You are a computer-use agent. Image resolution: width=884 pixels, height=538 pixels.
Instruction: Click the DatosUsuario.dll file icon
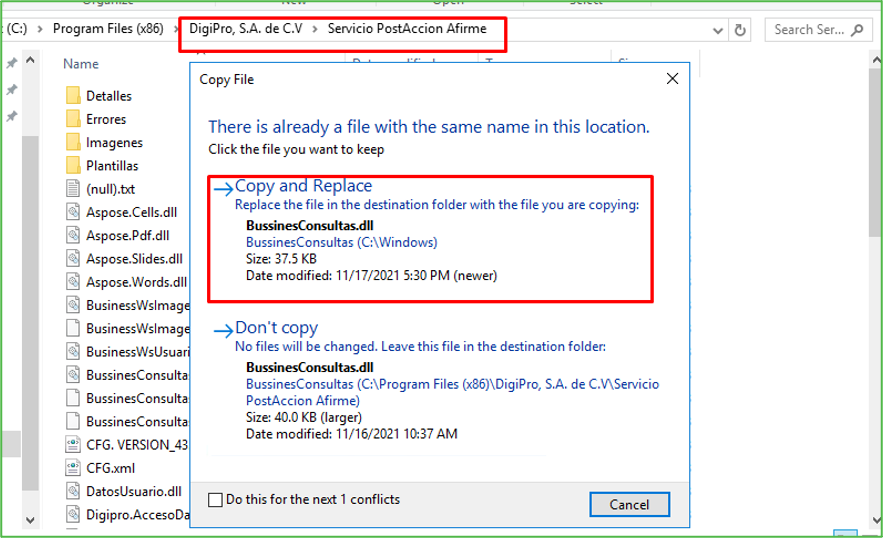[x=72, y=491]
